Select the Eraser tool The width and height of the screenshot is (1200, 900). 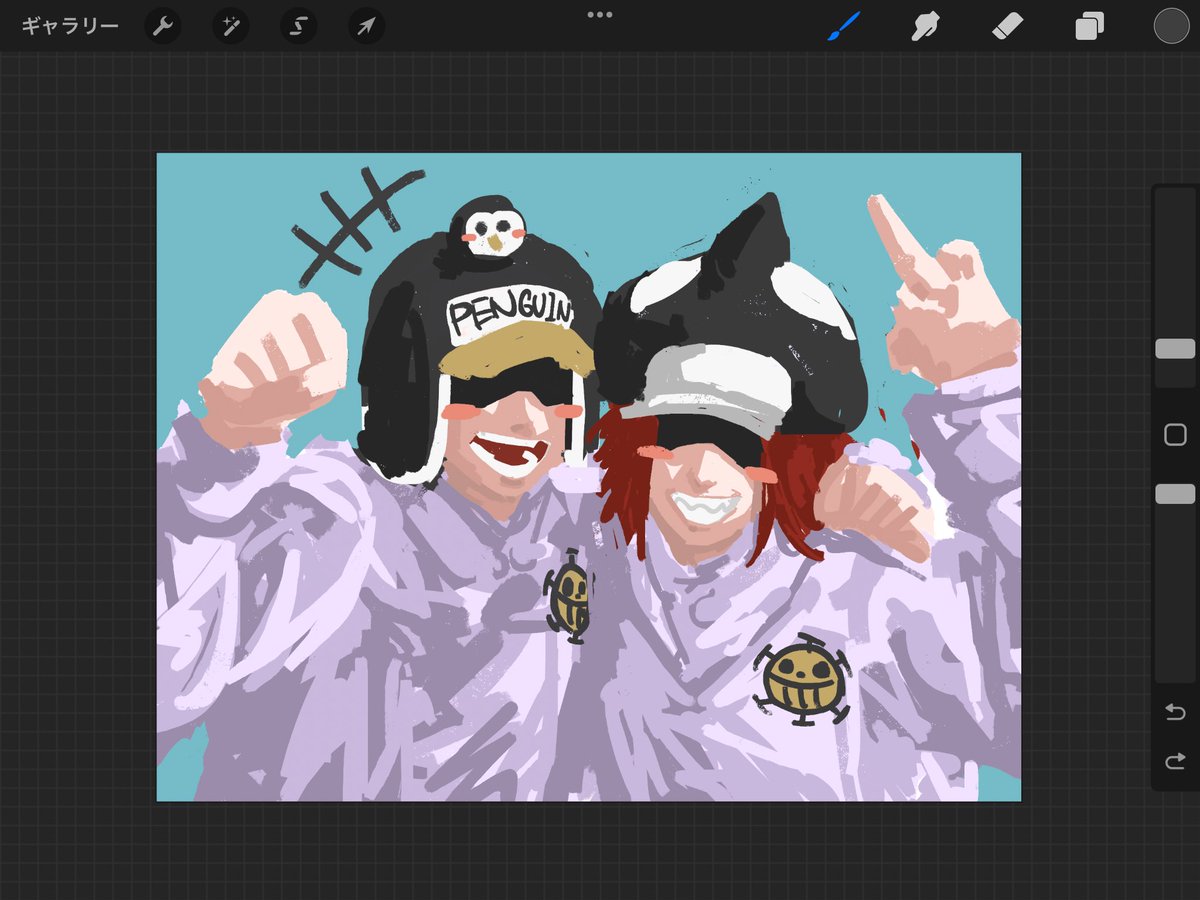pos(1008,26)
